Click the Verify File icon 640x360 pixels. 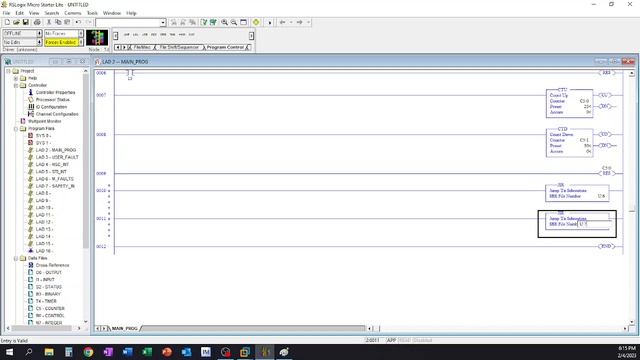[x=204, y=22]
